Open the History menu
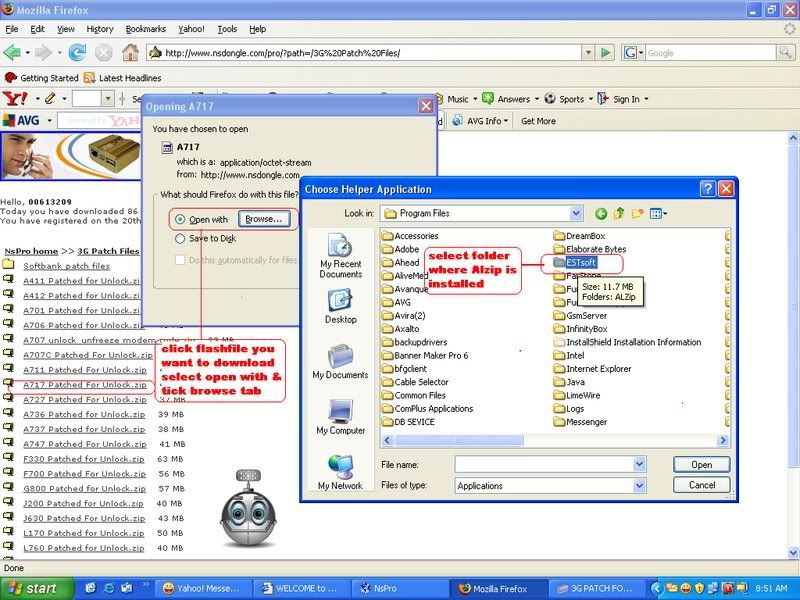Image resolution: width=800 pixels, height=600 pixels. (99, 29)
